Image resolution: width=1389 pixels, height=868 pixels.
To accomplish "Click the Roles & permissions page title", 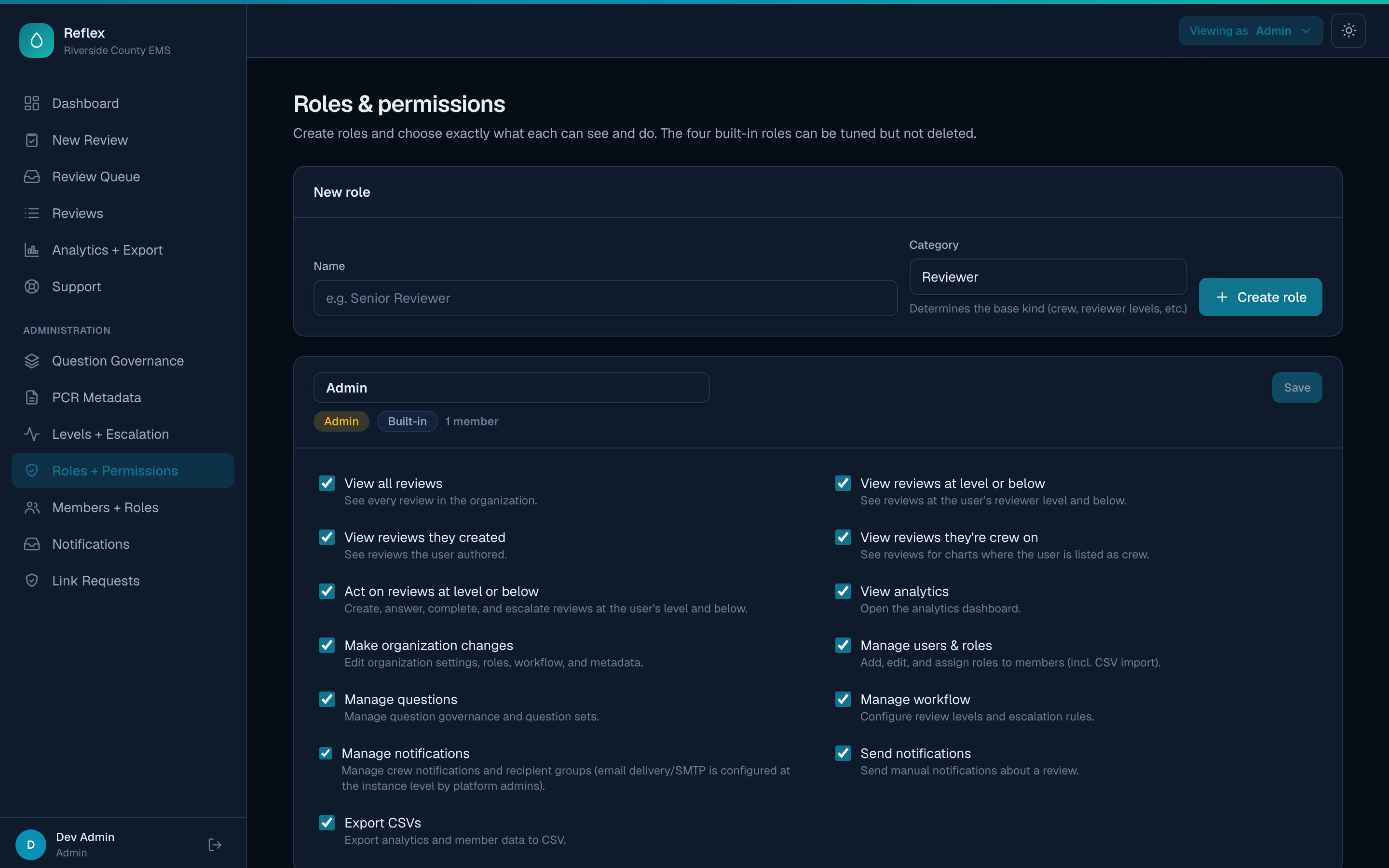I will [399, 105].
